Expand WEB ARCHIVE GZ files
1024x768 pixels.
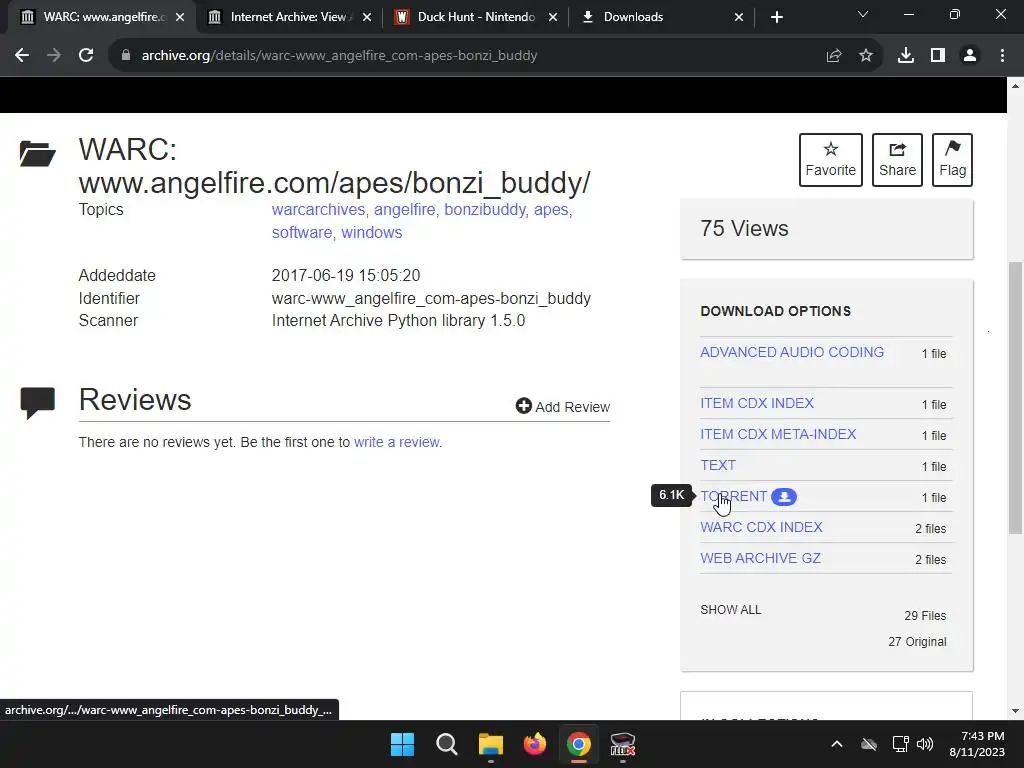760,558
